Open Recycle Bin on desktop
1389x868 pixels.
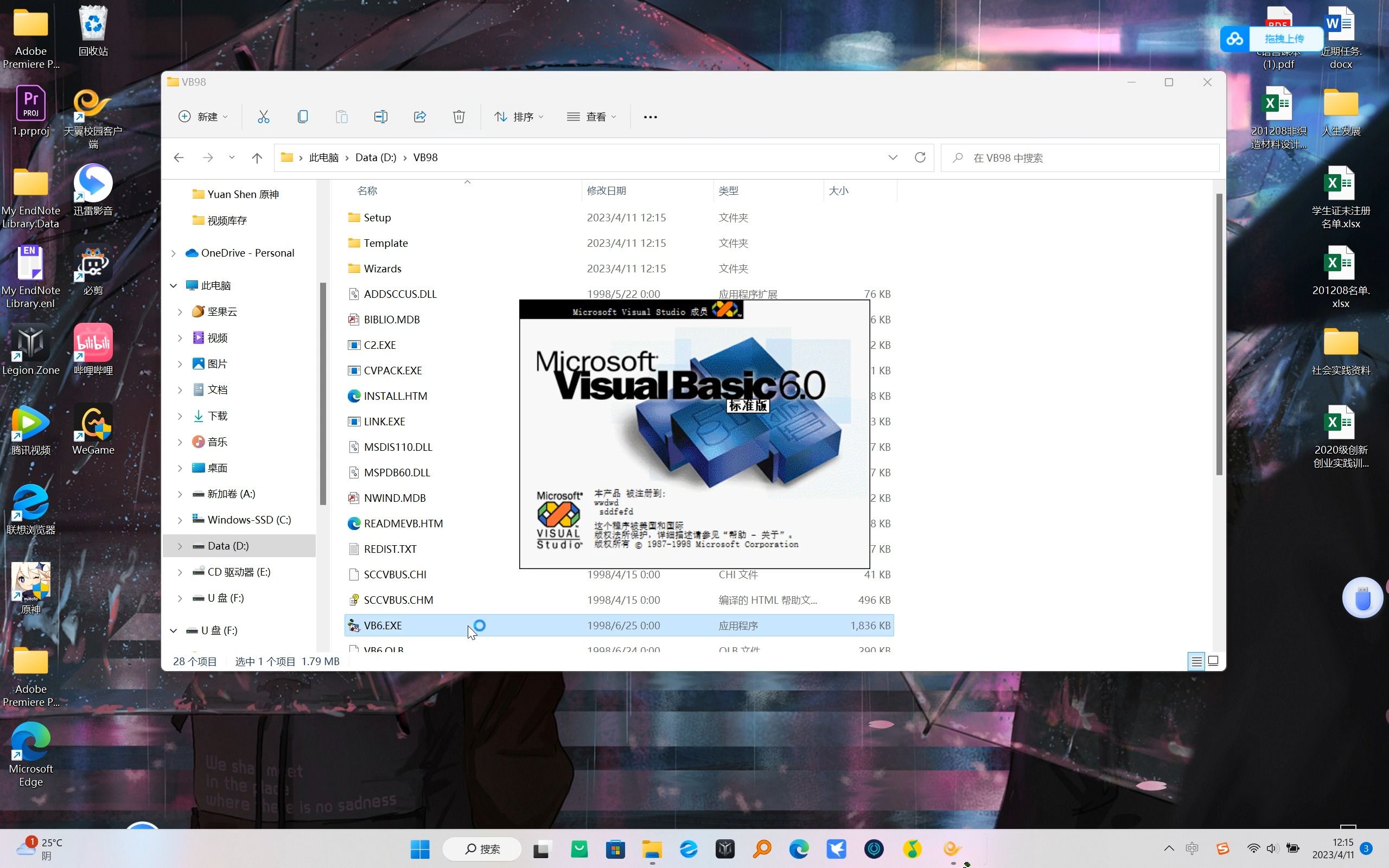pyautogui.click(x=93, y=31)
